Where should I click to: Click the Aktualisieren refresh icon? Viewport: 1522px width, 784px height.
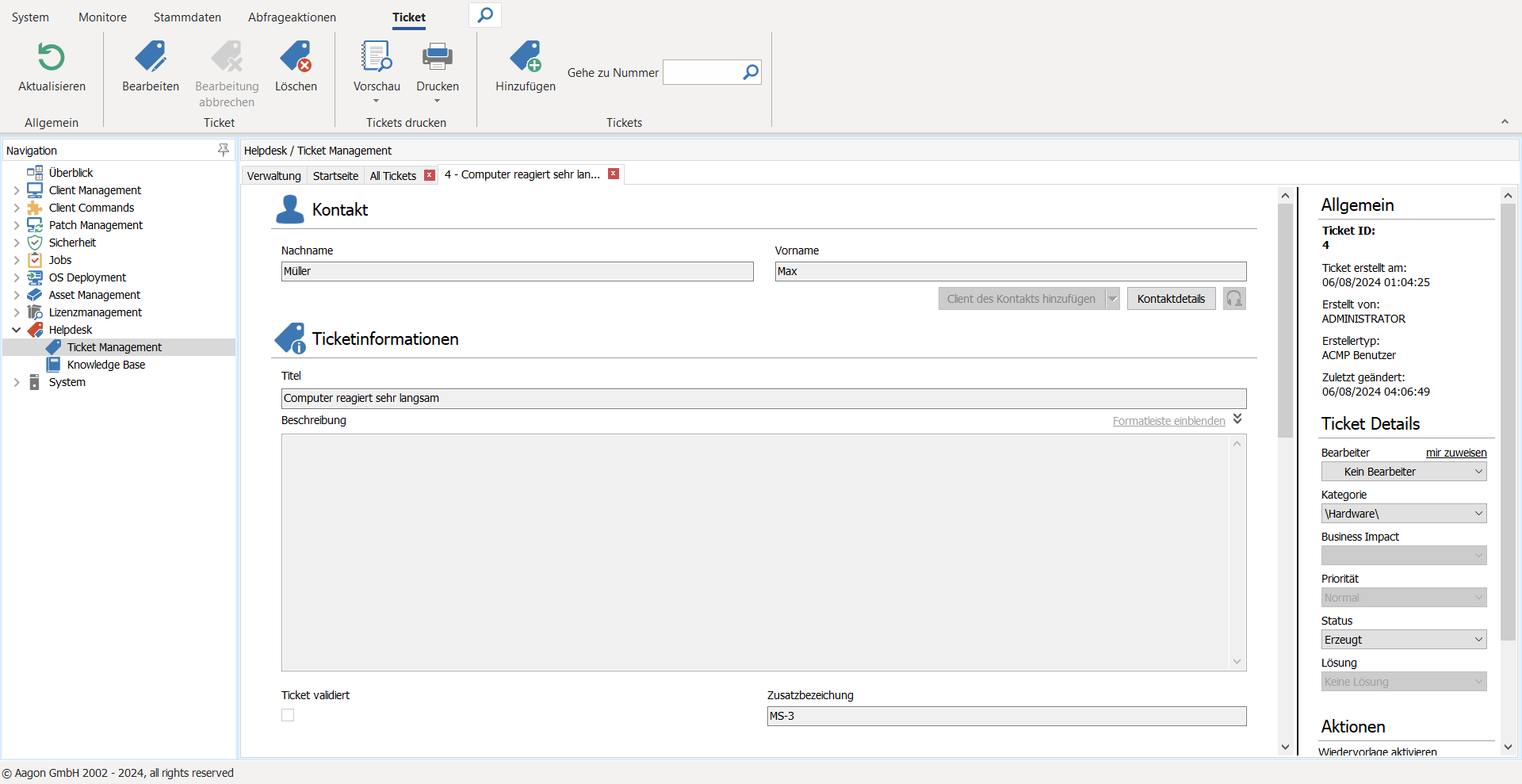tap(52, 58)
